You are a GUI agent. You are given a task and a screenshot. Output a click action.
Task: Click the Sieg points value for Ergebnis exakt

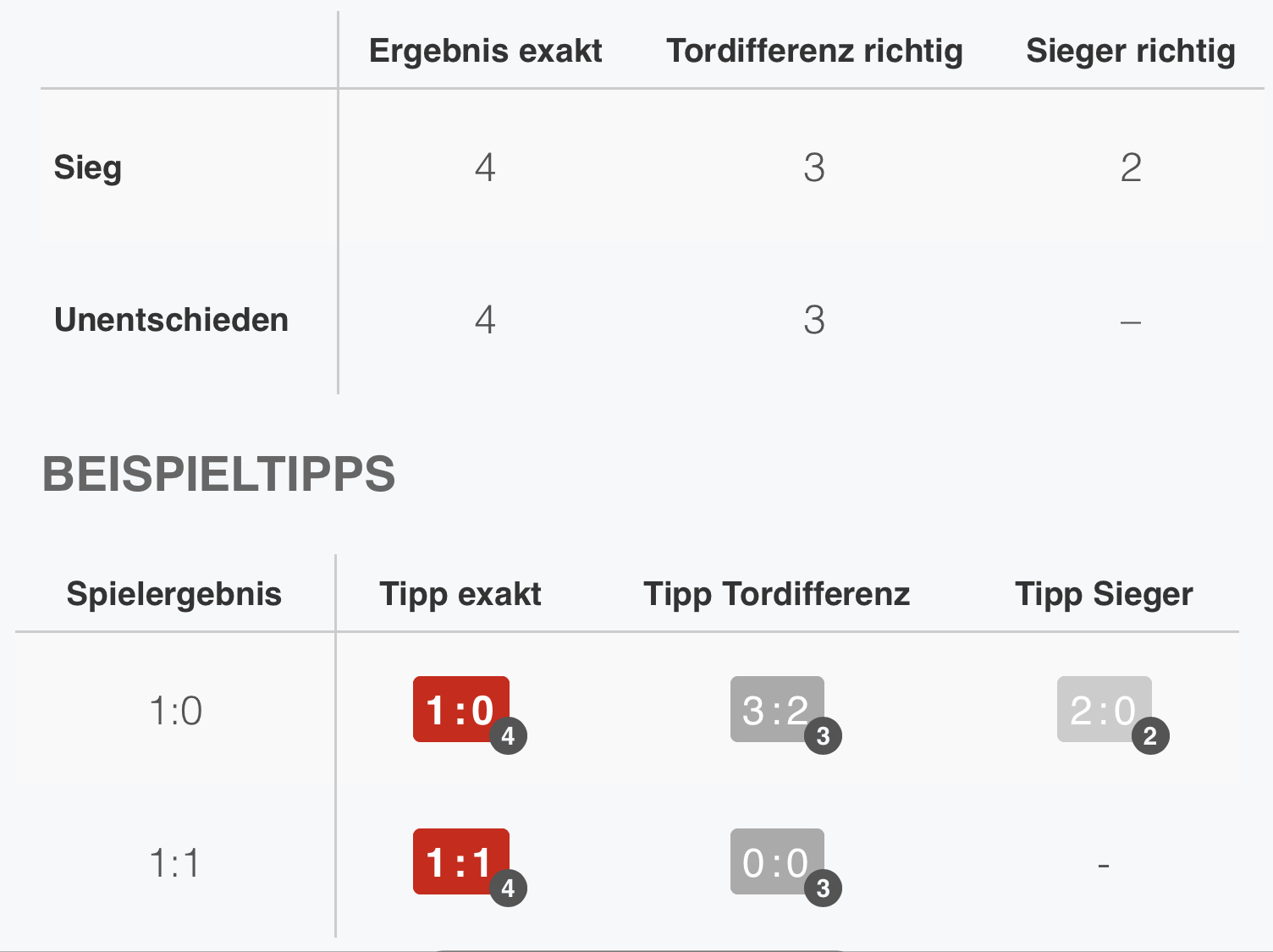click(485, 168)
